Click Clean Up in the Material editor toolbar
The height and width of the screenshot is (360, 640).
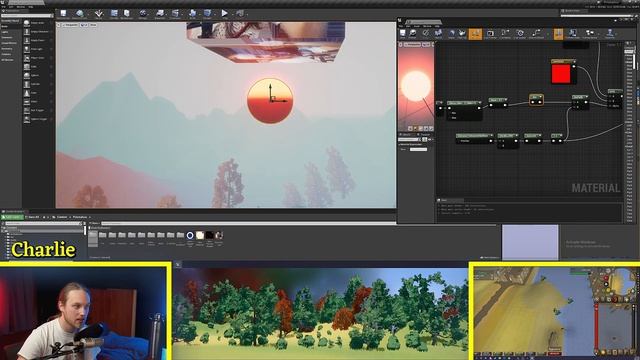462,34
